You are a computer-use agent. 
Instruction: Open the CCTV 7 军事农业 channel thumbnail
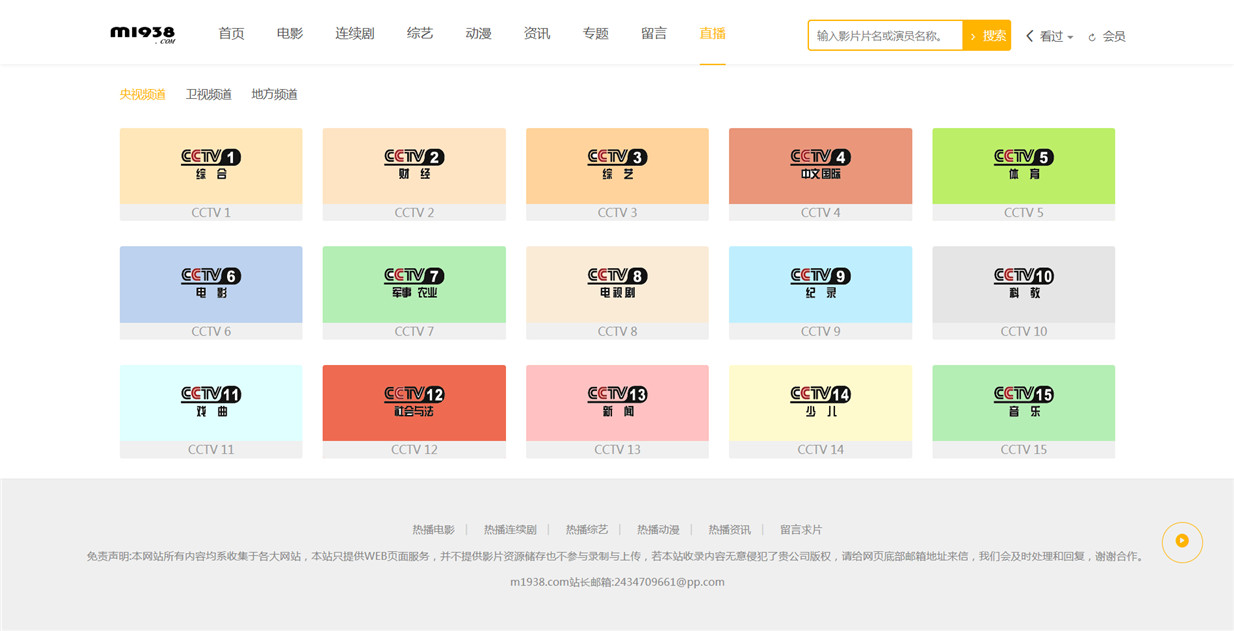(414, 285)
